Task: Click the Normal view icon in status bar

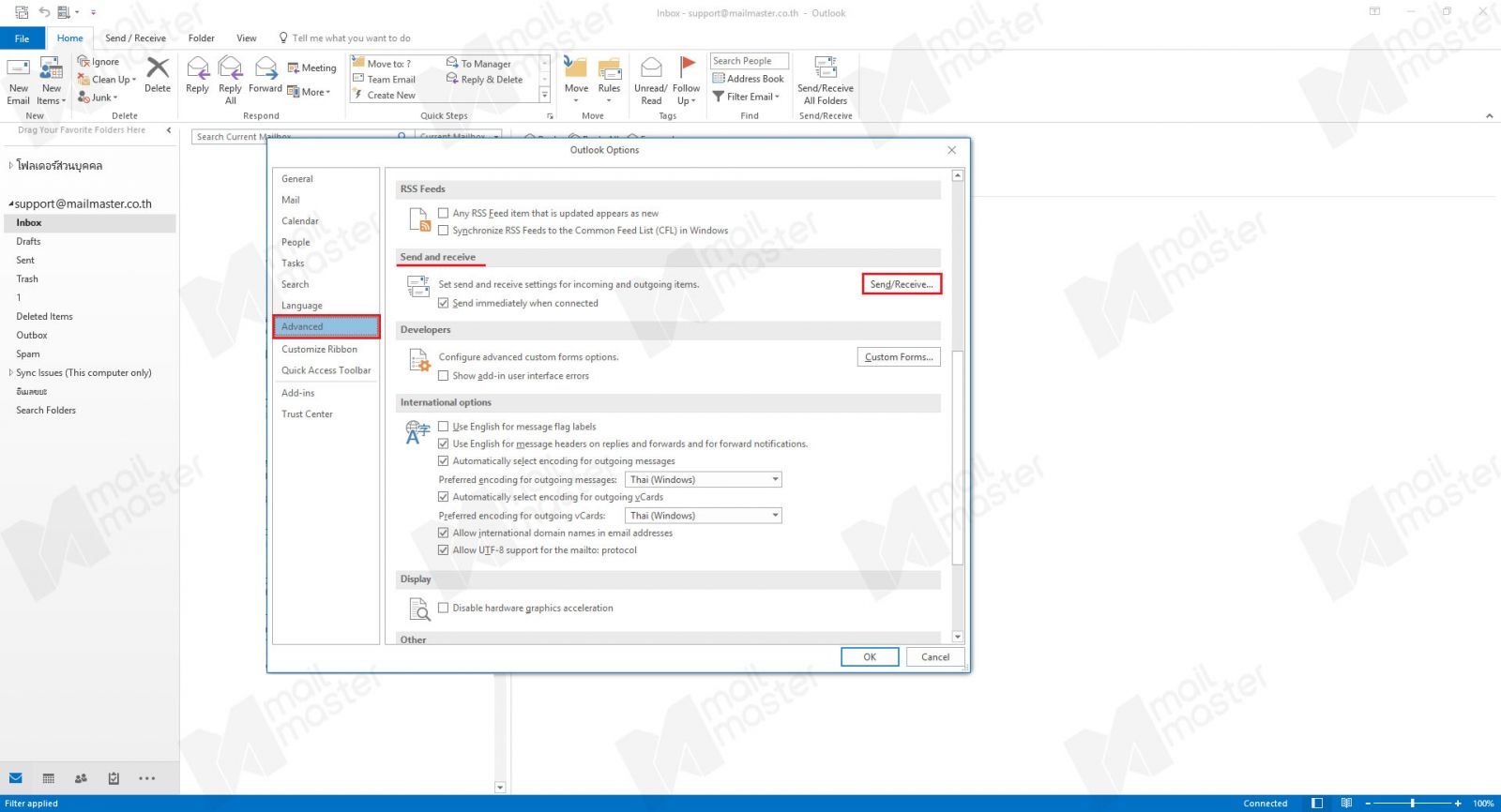Action: [x=1317, y=803]
